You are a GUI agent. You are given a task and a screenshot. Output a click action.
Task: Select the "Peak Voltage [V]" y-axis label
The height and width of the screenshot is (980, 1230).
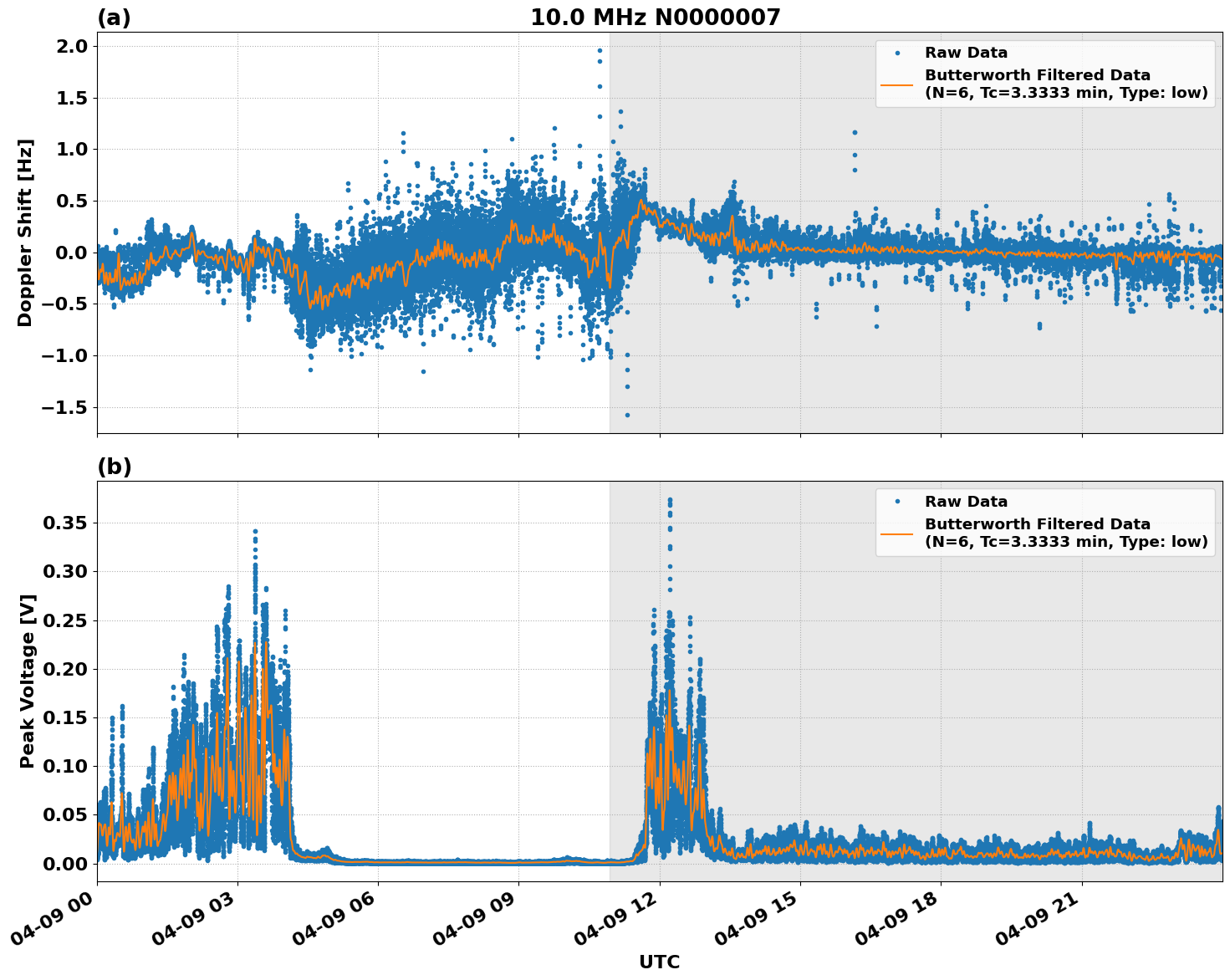coord(28,681)
